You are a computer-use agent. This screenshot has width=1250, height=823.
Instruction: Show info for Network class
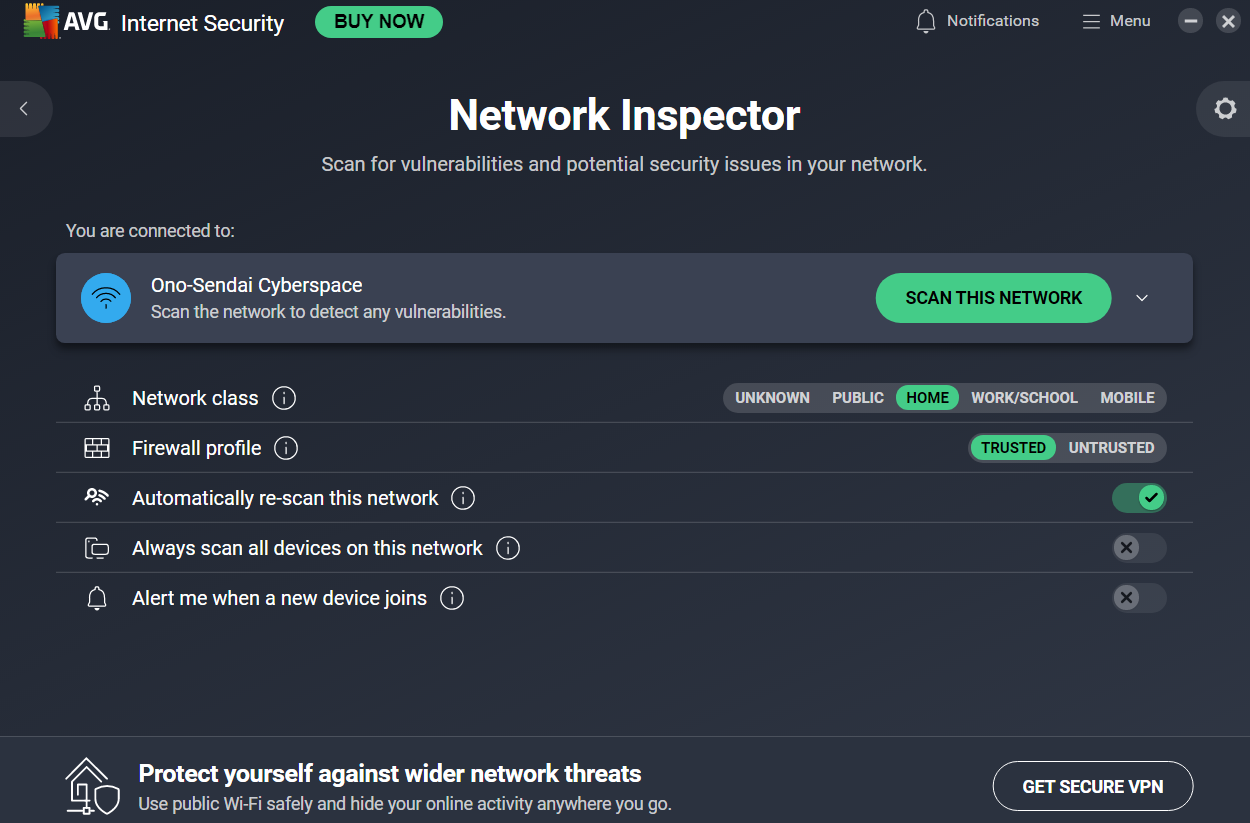(284, 398)
